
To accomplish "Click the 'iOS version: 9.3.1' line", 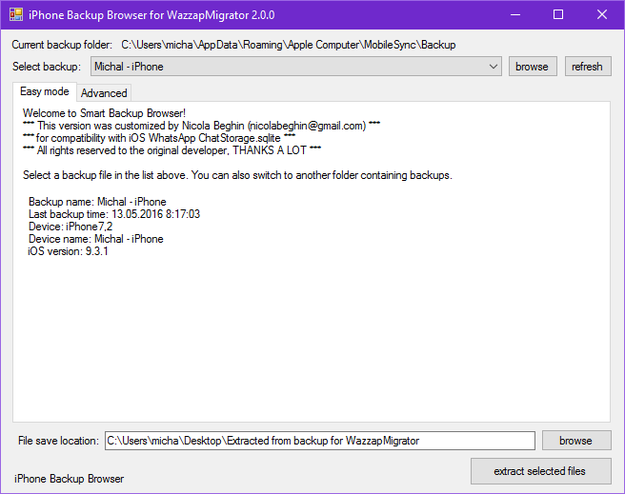I will pos(68,252).
